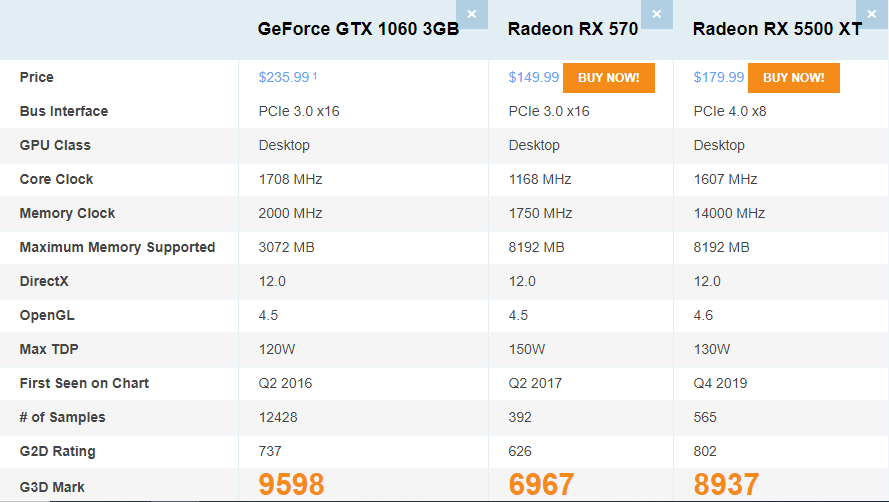889x502 pixels.
Task: Click the G3D Mark row label
Action: click(52, 487)
